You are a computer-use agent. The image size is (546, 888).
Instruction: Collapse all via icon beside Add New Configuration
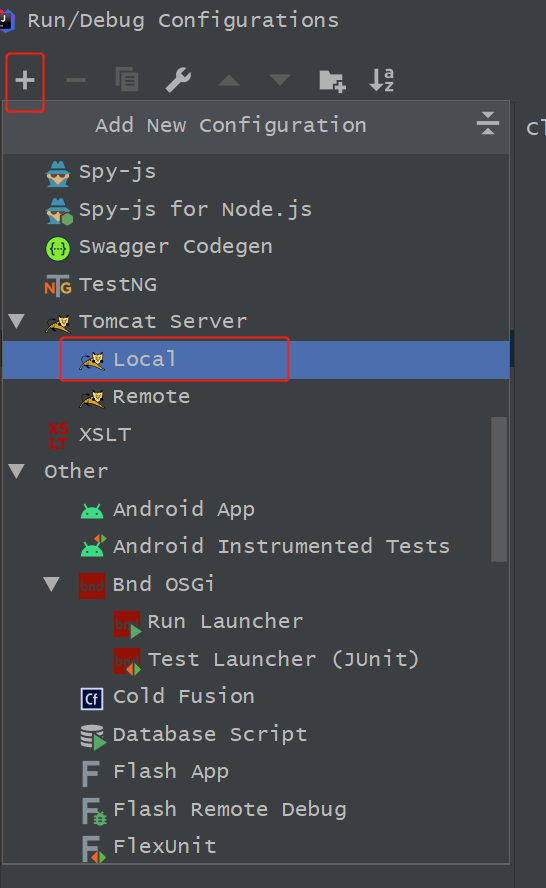coord(488,123)
